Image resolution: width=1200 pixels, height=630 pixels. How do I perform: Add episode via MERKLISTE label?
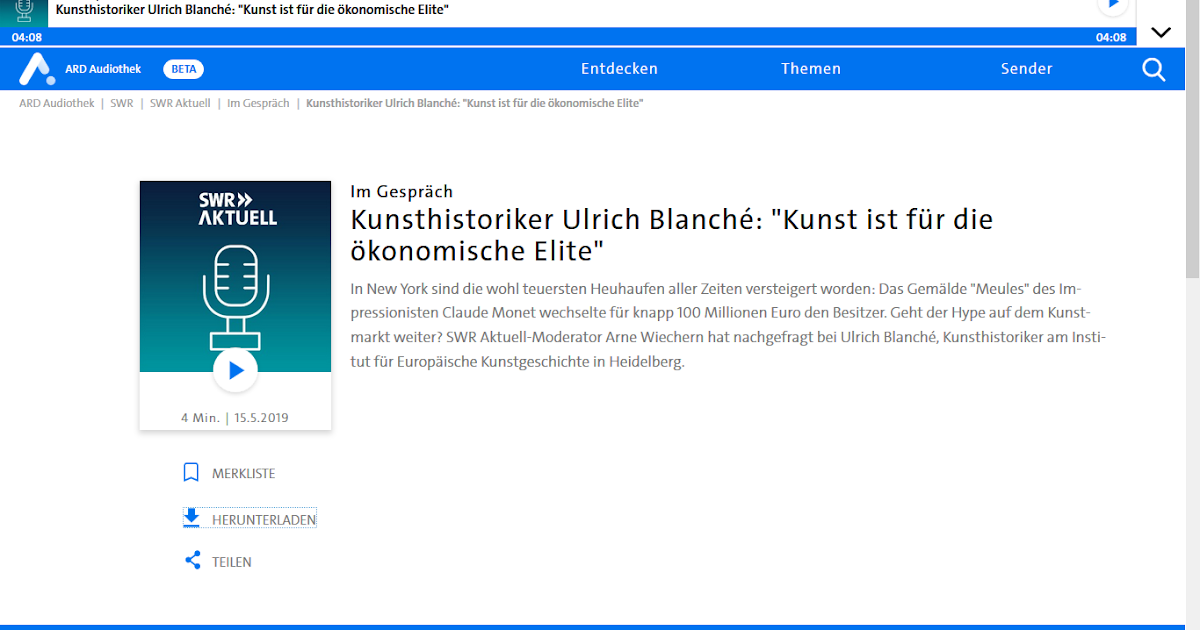[x=244, y=474]
